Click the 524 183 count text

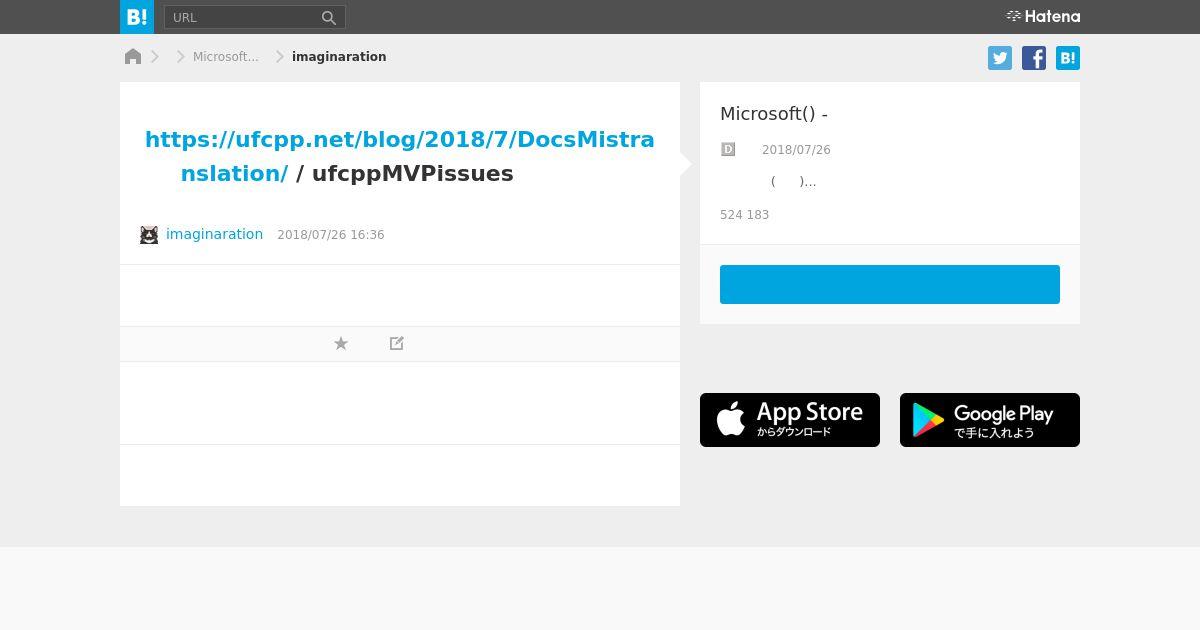coord(744,215)
